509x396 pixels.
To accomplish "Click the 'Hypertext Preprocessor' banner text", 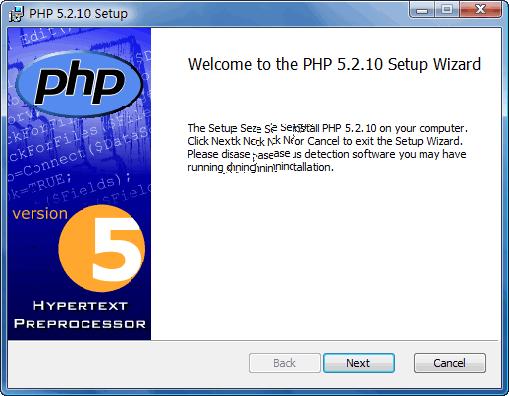I will (80, 315).
